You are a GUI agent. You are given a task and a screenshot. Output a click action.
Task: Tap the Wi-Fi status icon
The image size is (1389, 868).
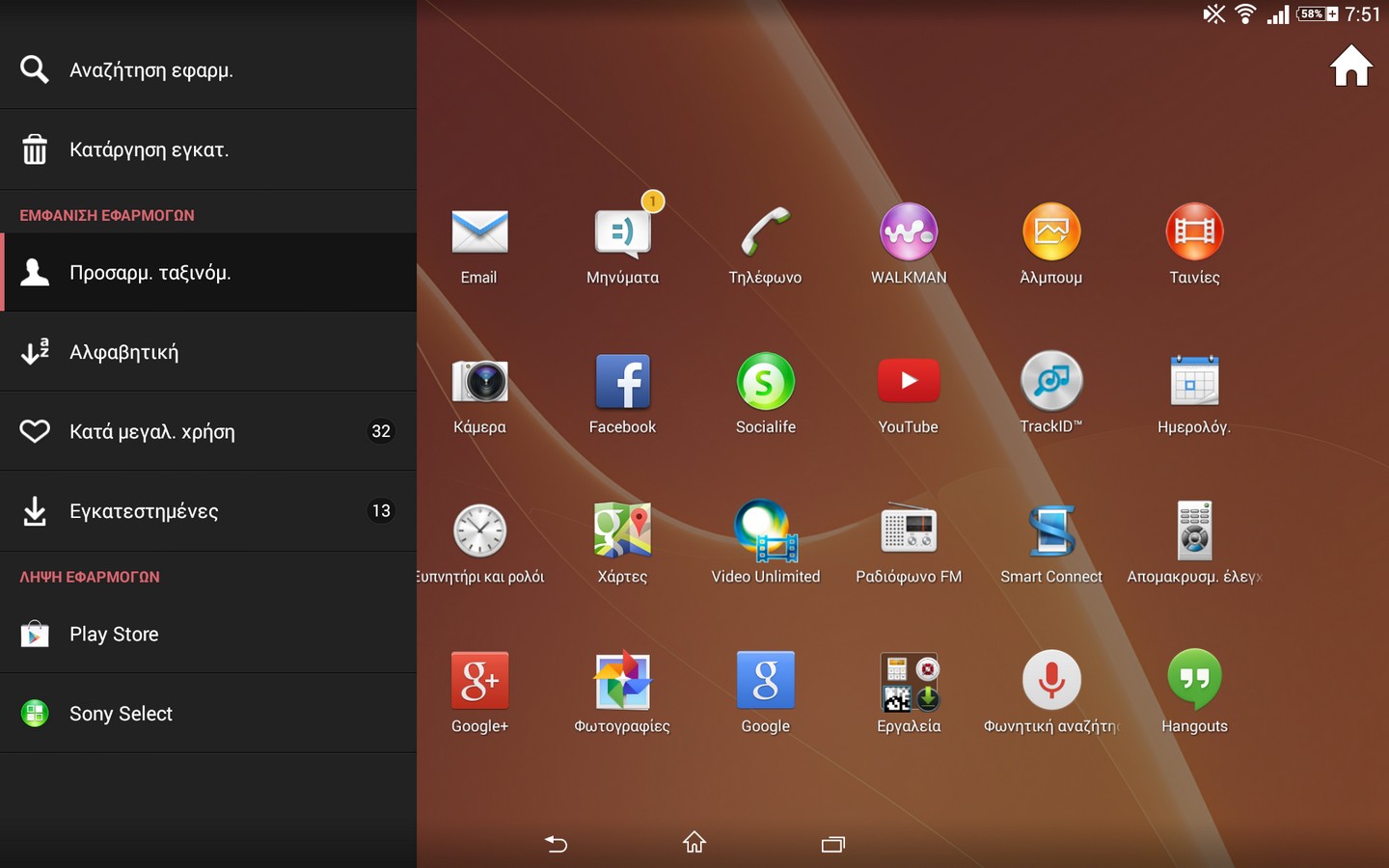point(1245,14)
